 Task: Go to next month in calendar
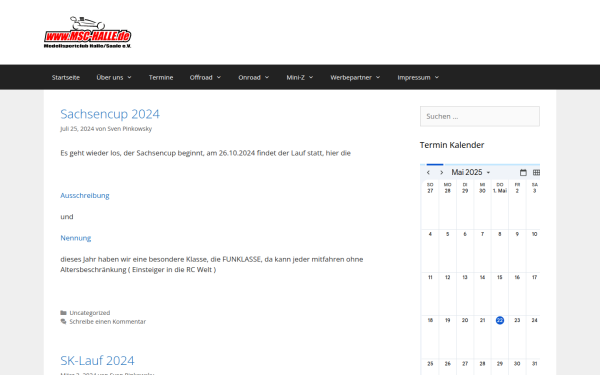[442, 173]
